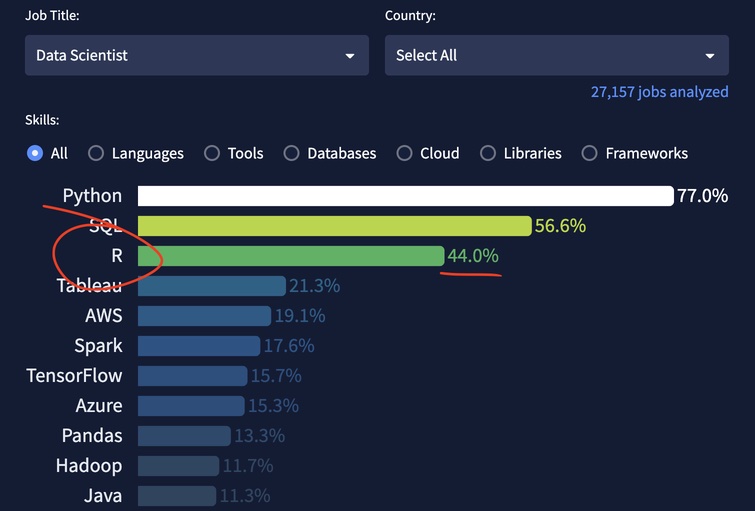
Task: Click the 27,157 jobs analyzed text
Action: tap(659, 92)
